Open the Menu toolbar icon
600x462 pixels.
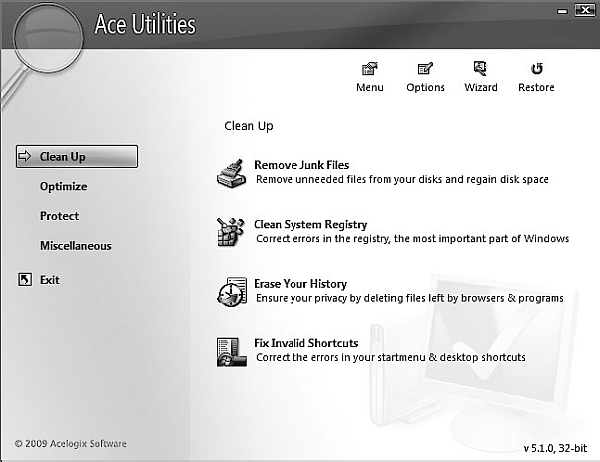(x=369, y=70)
